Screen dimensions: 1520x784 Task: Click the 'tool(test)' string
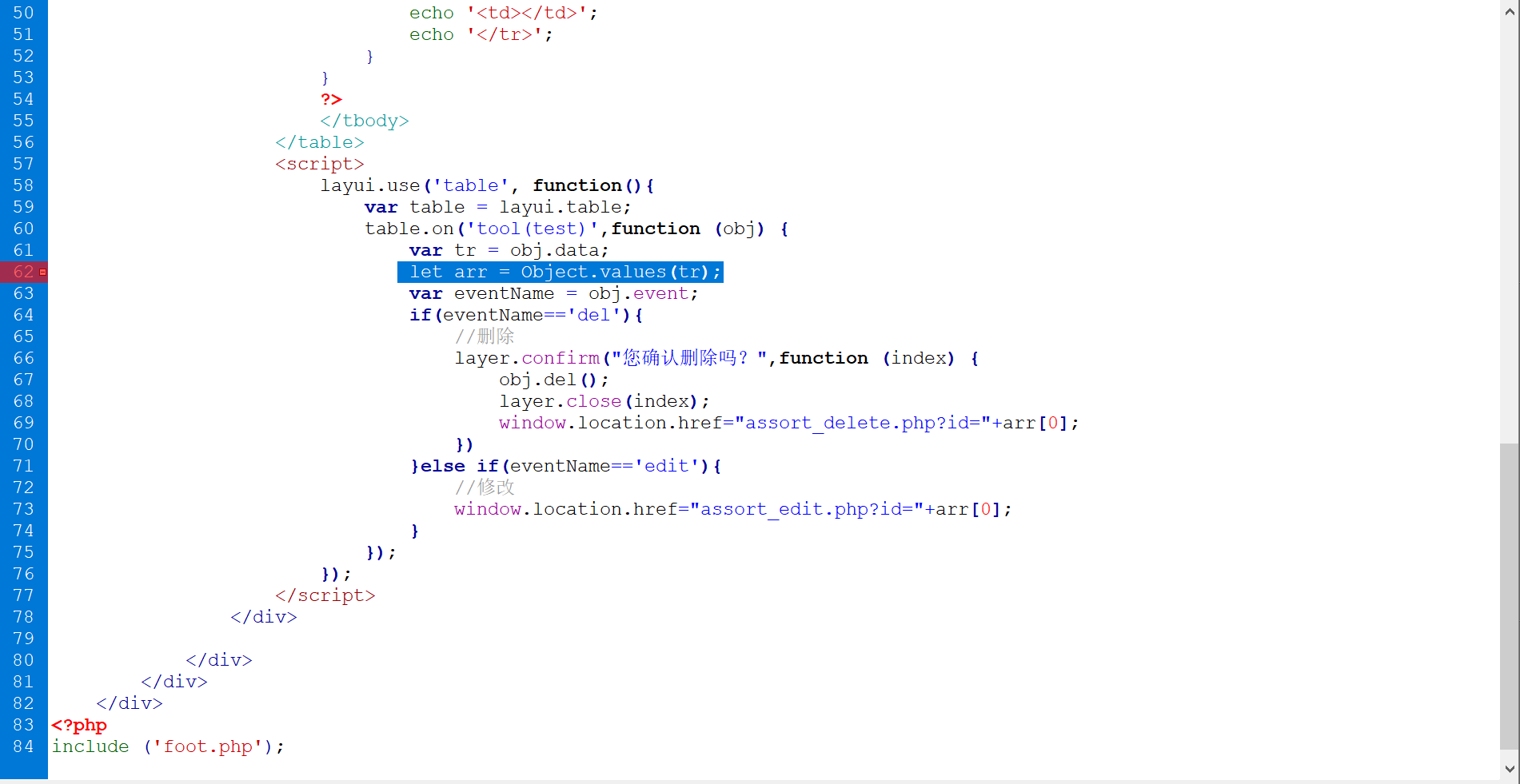532,229
